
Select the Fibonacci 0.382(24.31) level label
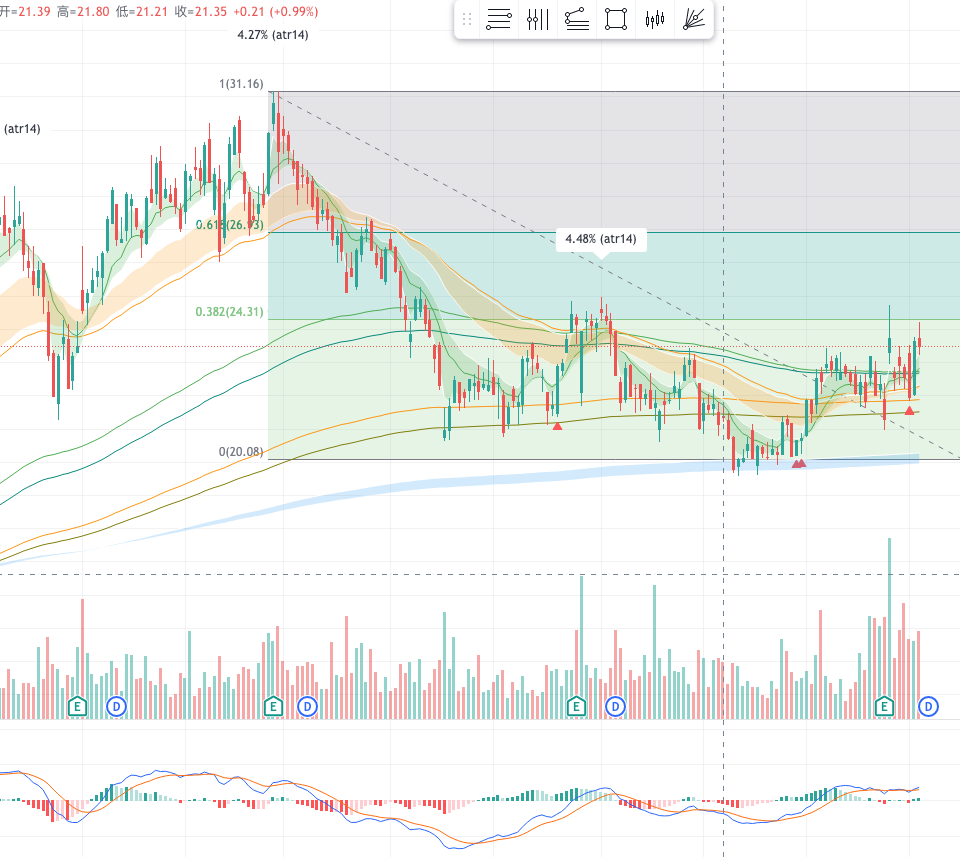pos(229,311)
